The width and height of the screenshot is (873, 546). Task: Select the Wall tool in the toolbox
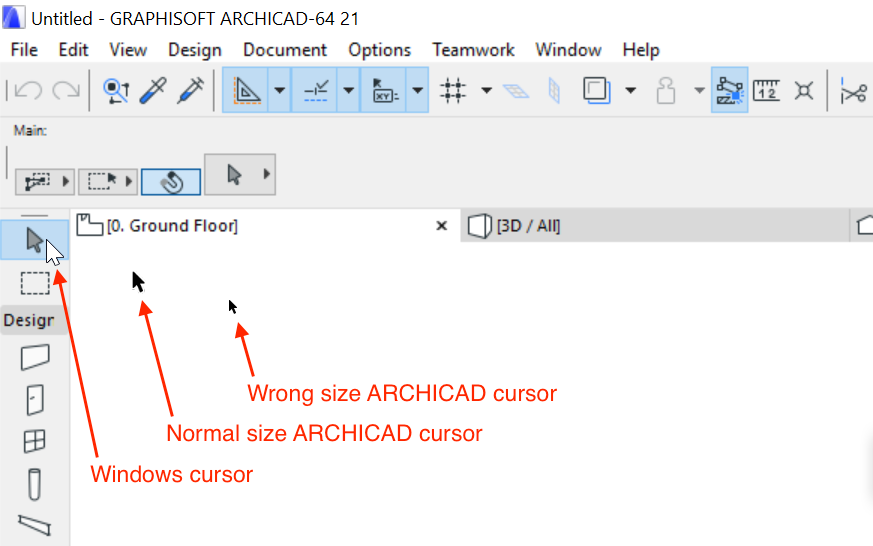(35, 357)
